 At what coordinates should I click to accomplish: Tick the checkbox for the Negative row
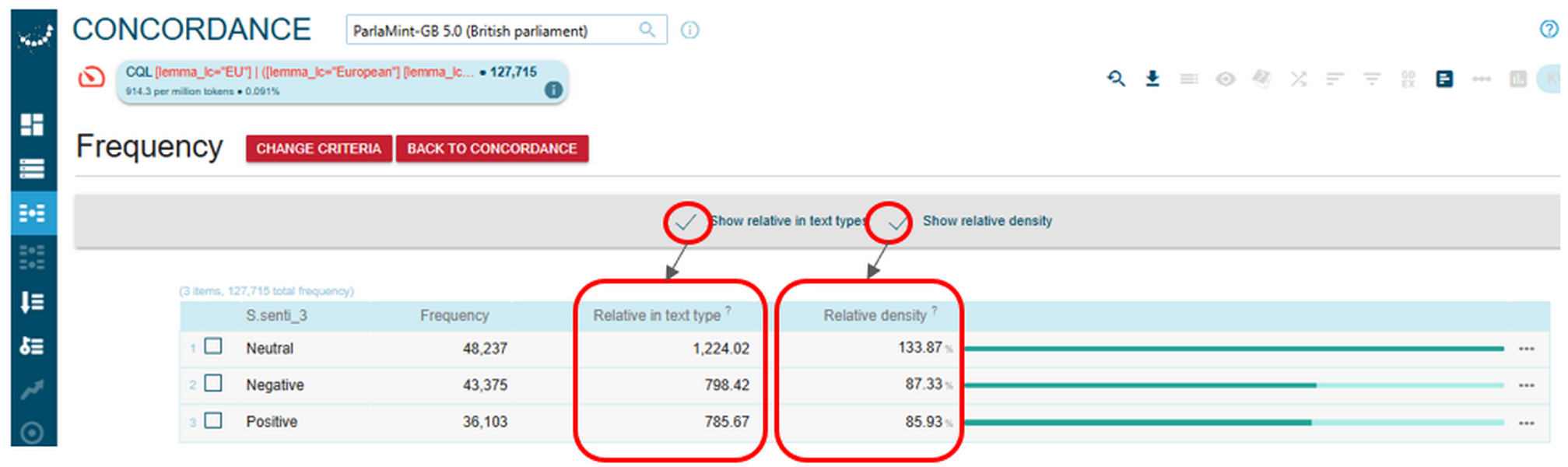tap(213, 383)
